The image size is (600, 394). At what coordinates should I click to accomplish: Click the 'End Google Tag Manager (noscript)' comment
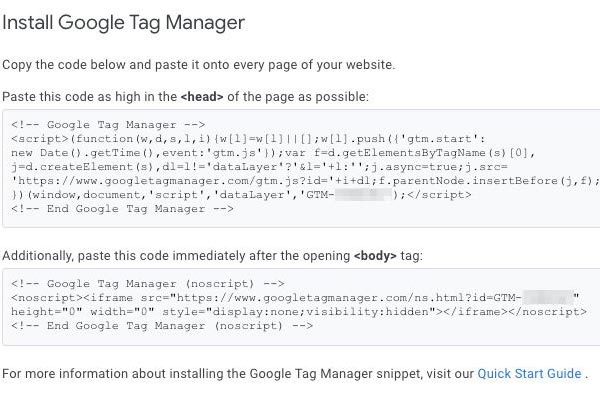point(161,326)
